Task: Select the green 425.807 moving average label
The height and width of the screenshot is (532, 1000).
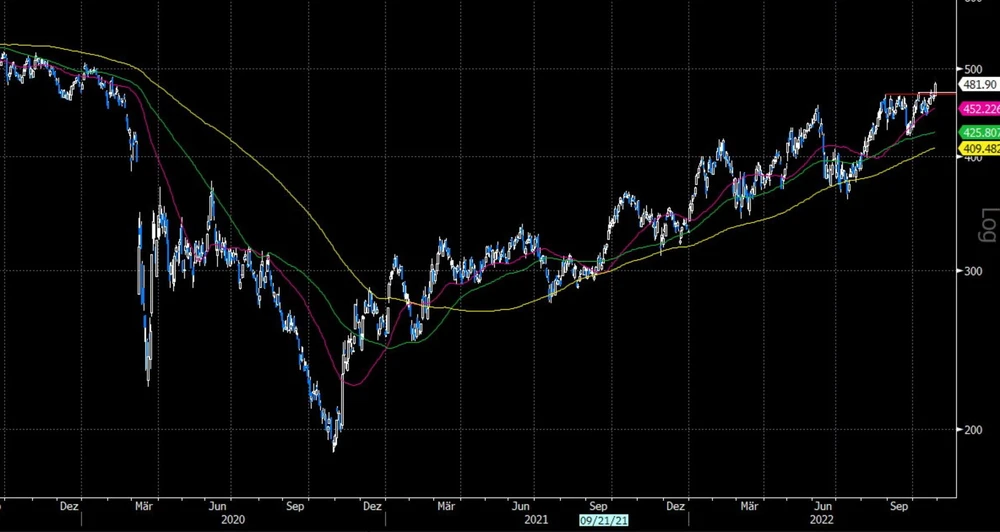Action: point(979,132)
